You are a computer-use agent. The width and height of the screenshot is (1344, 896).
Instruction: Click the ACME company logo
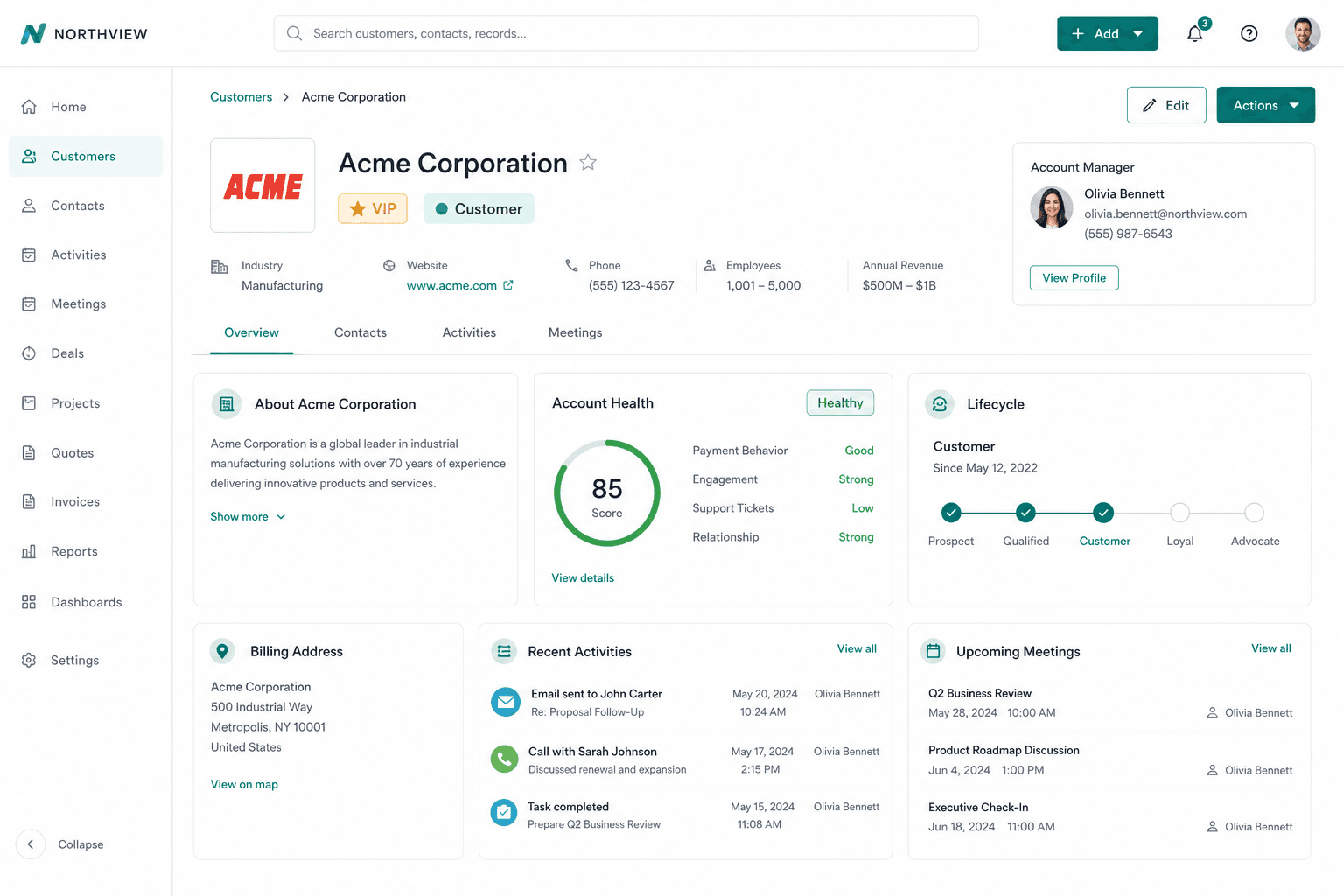pyautogui.click(x=262, y=185)
